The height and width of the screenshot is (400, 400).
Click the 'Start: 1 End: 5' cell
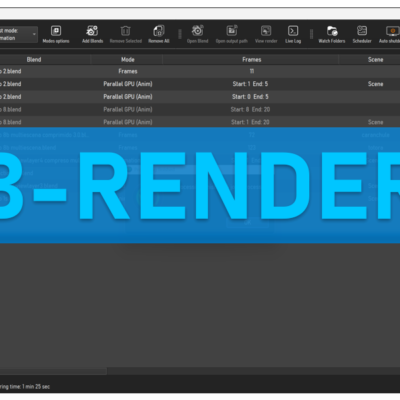click(x=250, y=84)
